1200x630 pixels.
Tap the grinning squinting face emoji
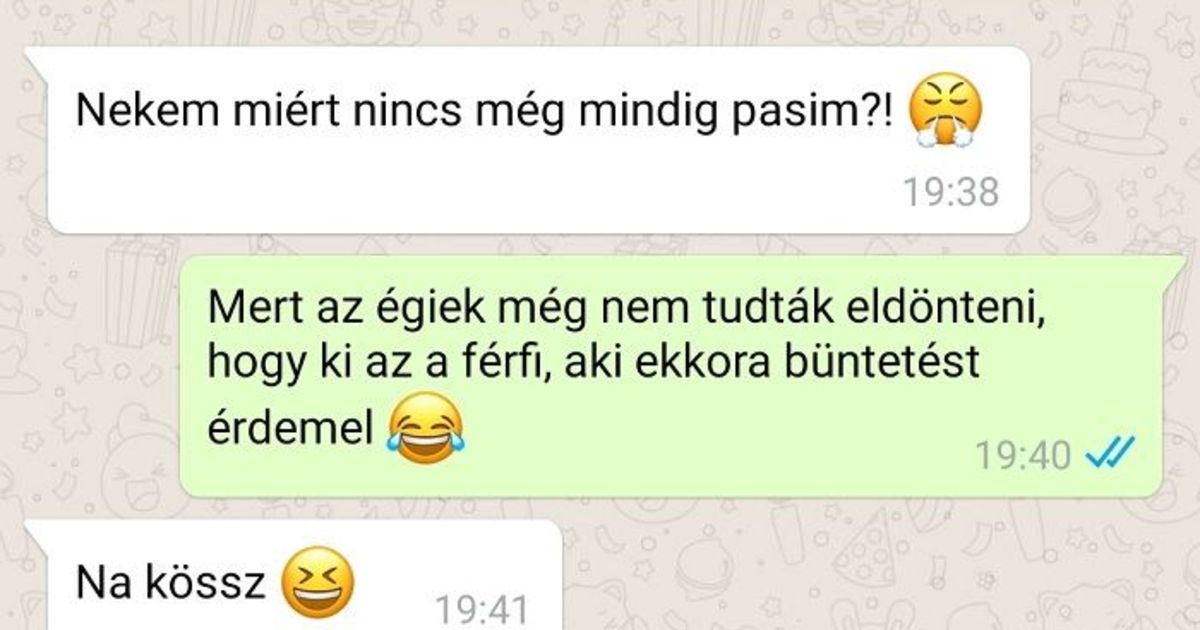[x=318, y=583]
